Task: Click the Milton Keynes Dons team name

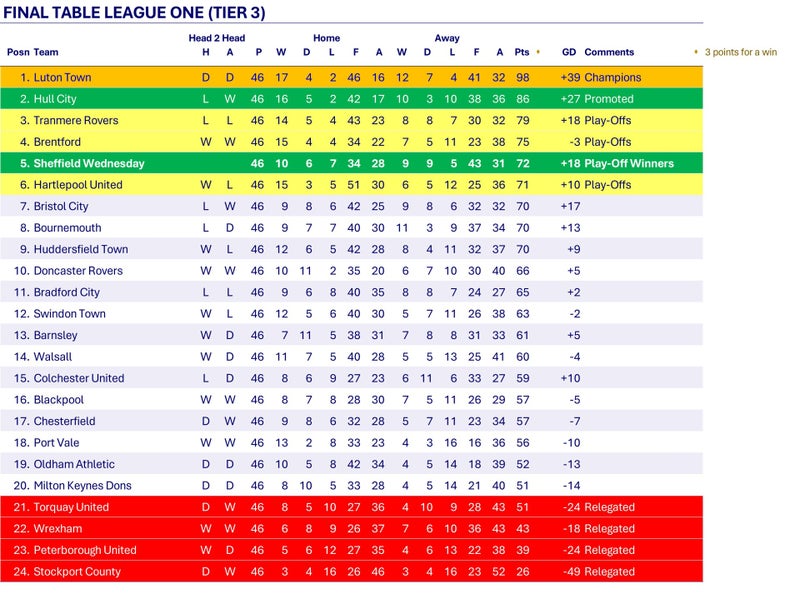Action: [82, 486]
